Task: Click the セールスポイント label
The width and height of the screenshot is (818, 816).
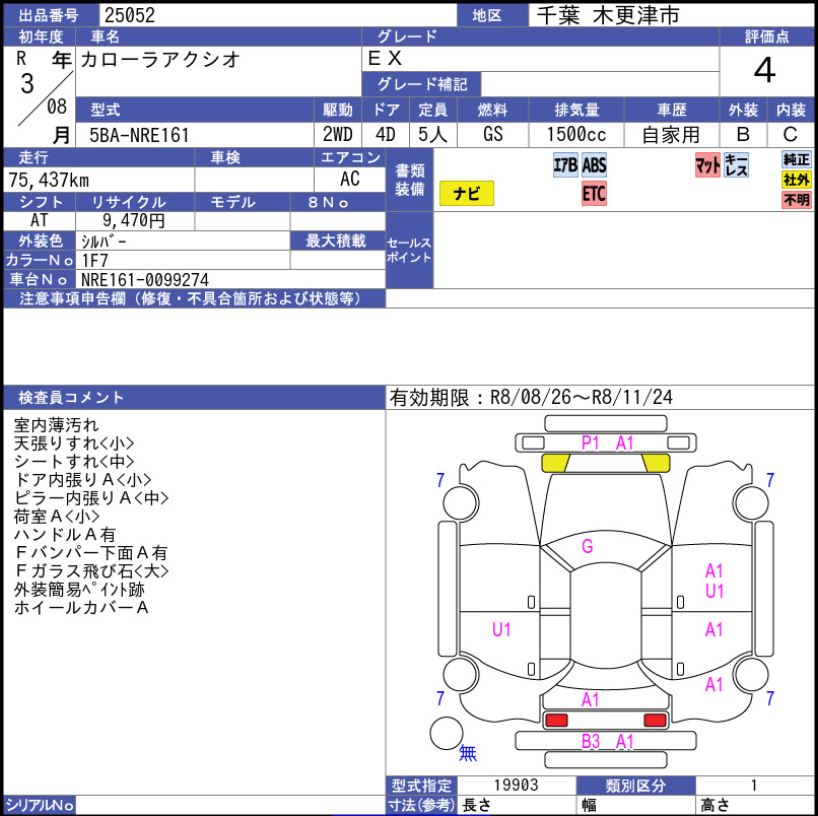Action: [x=409, y=250]
